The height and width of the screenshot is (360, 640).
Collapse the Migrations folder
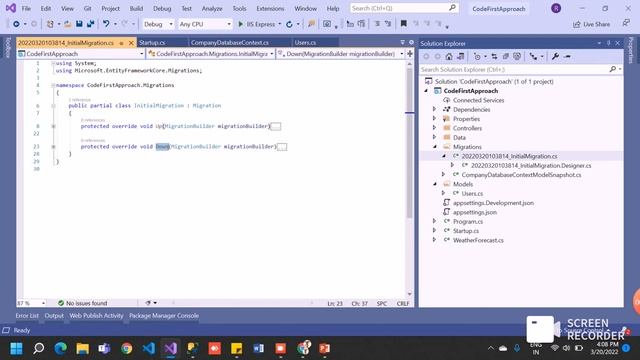pyautogui.click(x=435, y=147)
